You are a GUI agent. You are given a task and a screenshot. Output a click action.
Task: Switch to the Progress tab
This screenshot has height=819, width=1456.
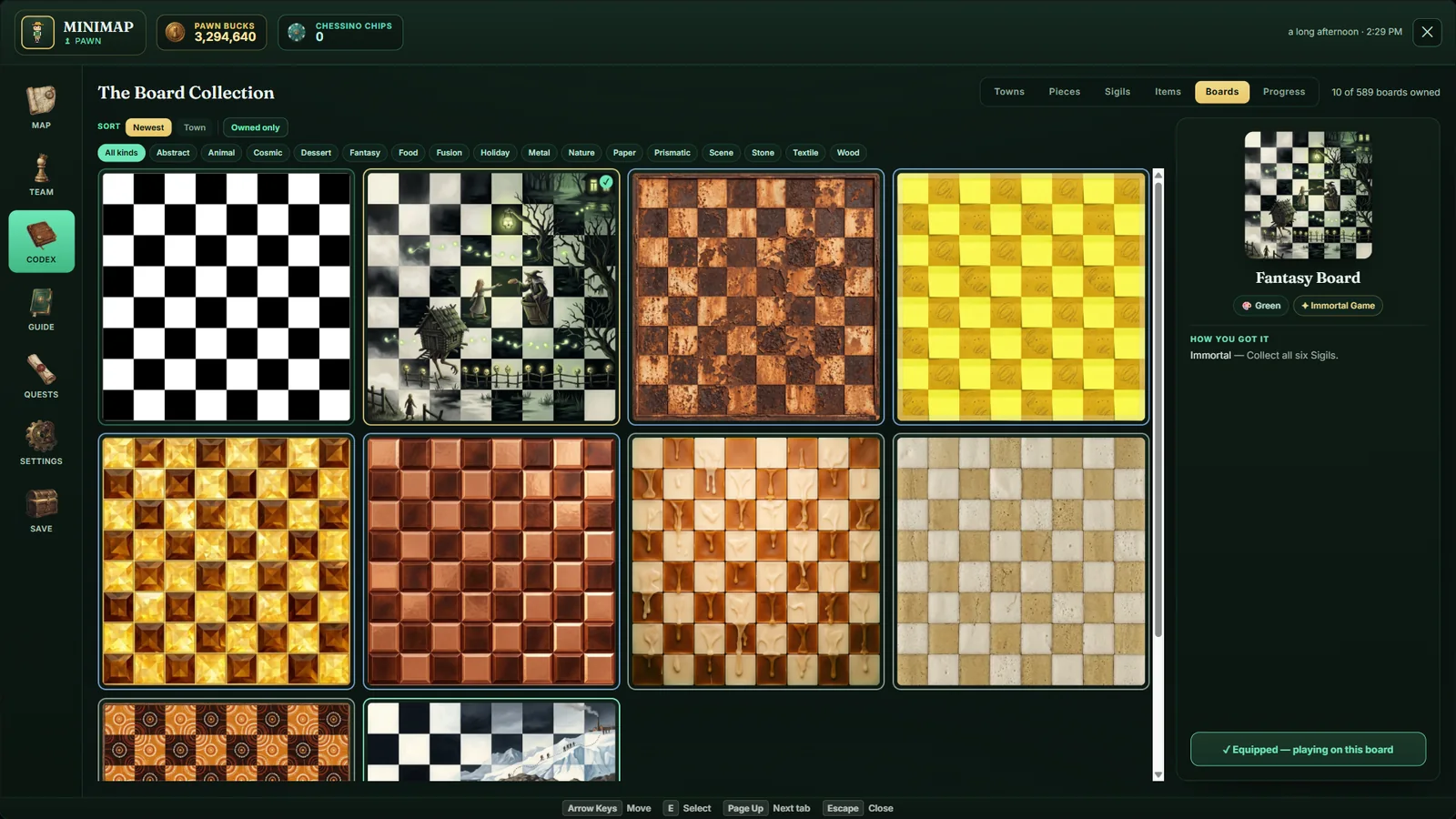[x=1284, y=92]
